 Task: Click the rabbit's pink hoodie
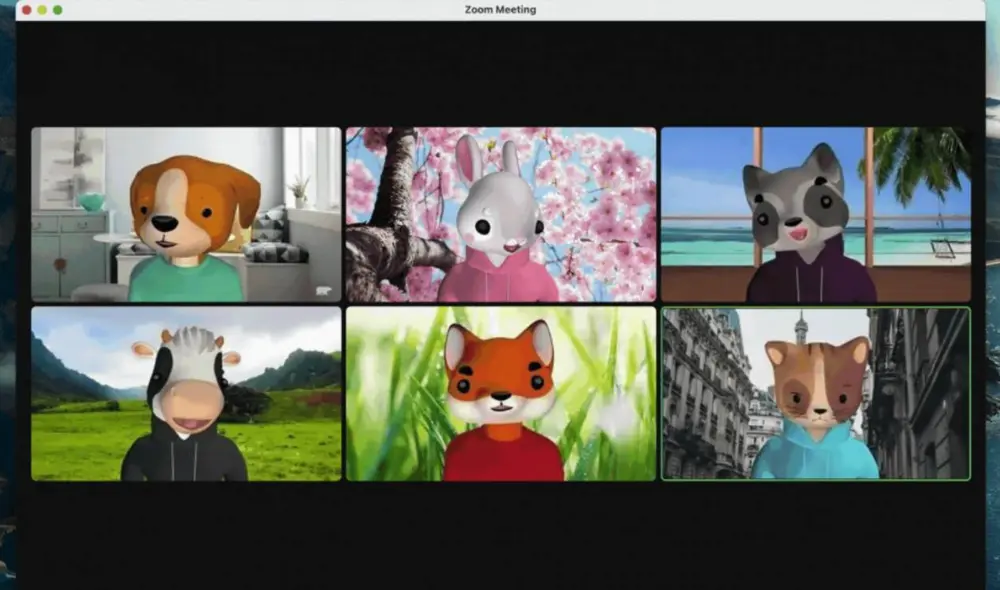[x=497, y=280]
